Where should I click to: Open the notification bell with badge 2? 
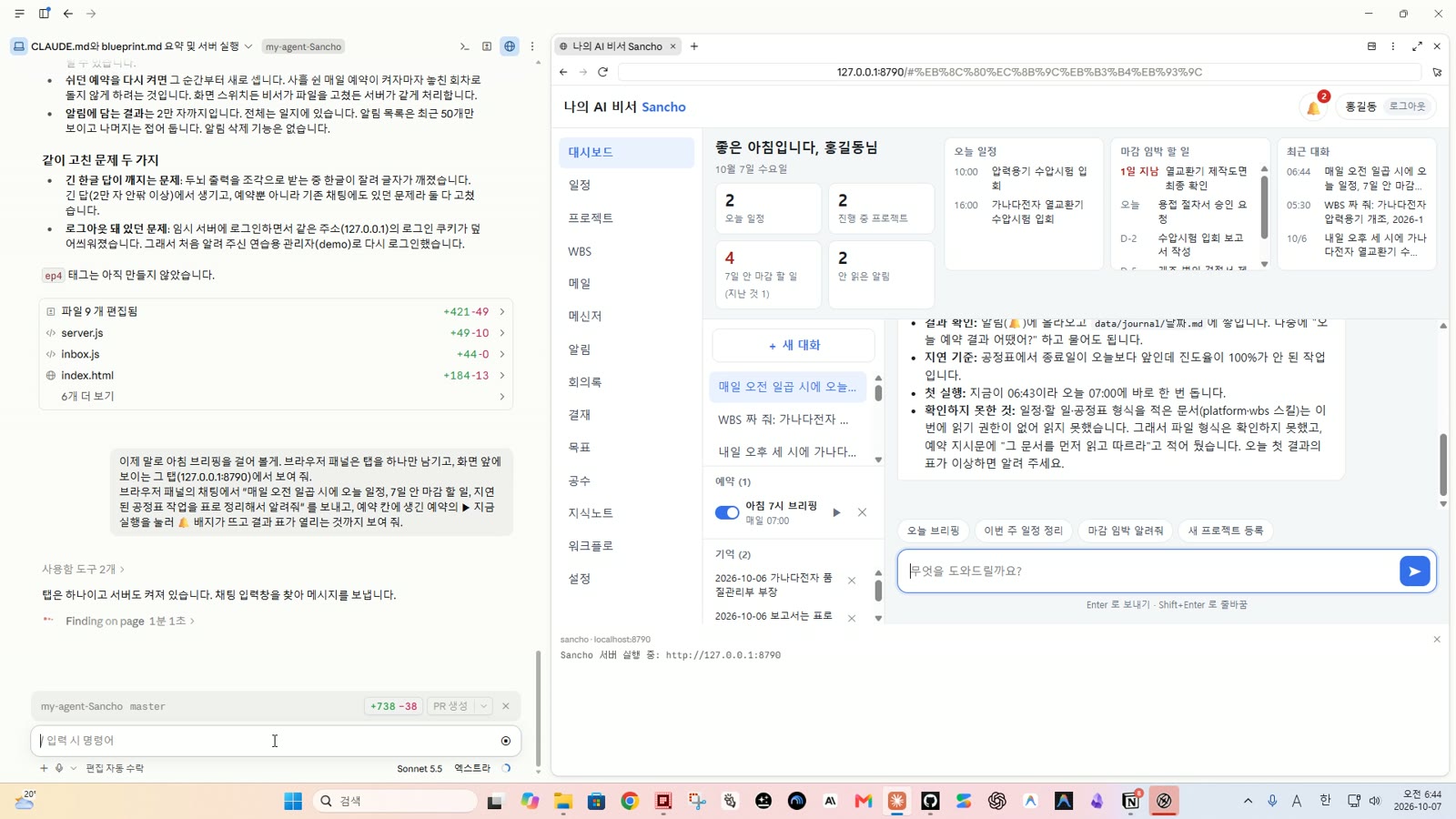tap(1315, 106)
